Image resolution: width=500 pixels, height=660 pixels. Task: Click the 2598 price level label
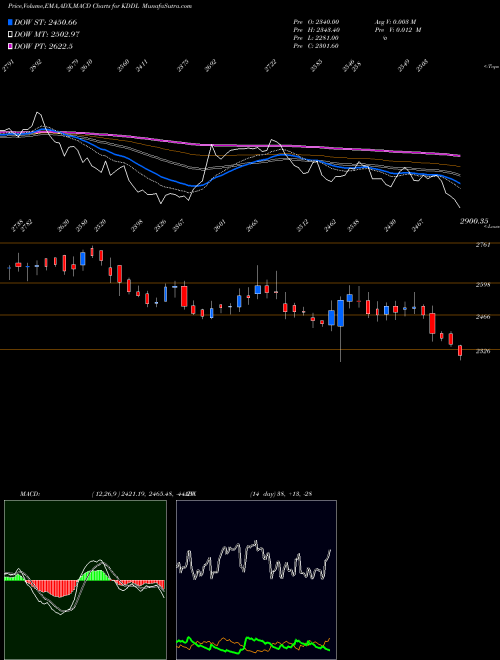pos(483,285)
